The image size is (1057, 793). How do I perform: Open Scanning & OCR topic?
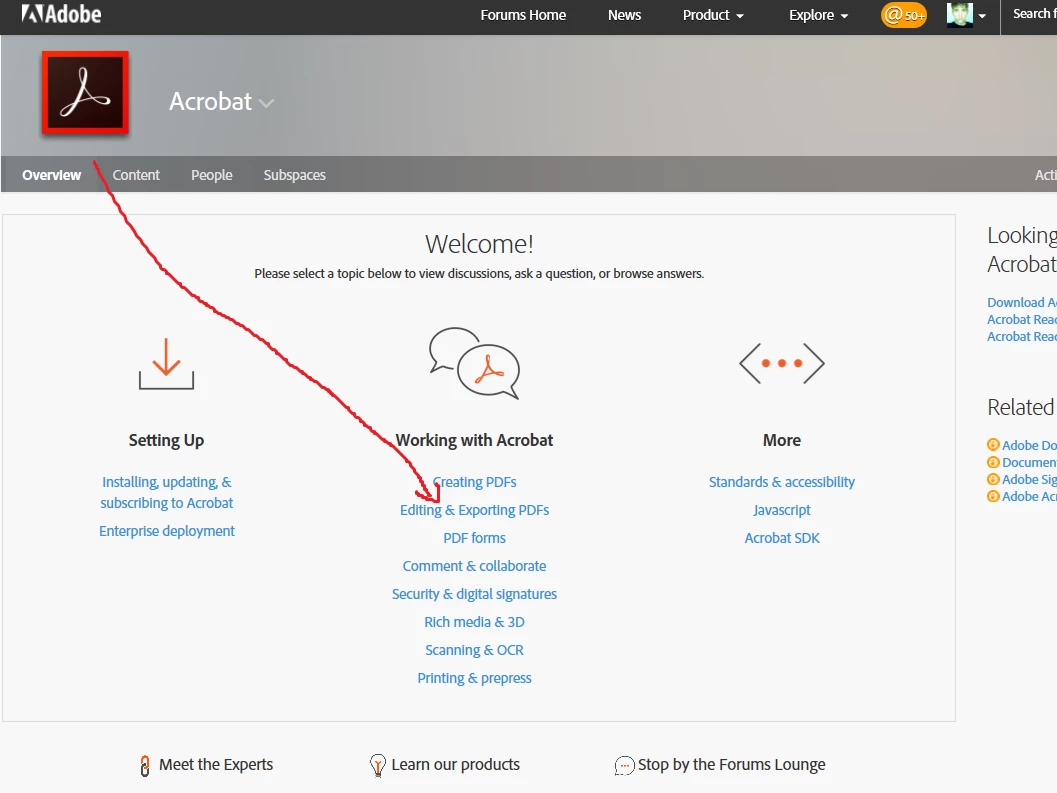475,650
